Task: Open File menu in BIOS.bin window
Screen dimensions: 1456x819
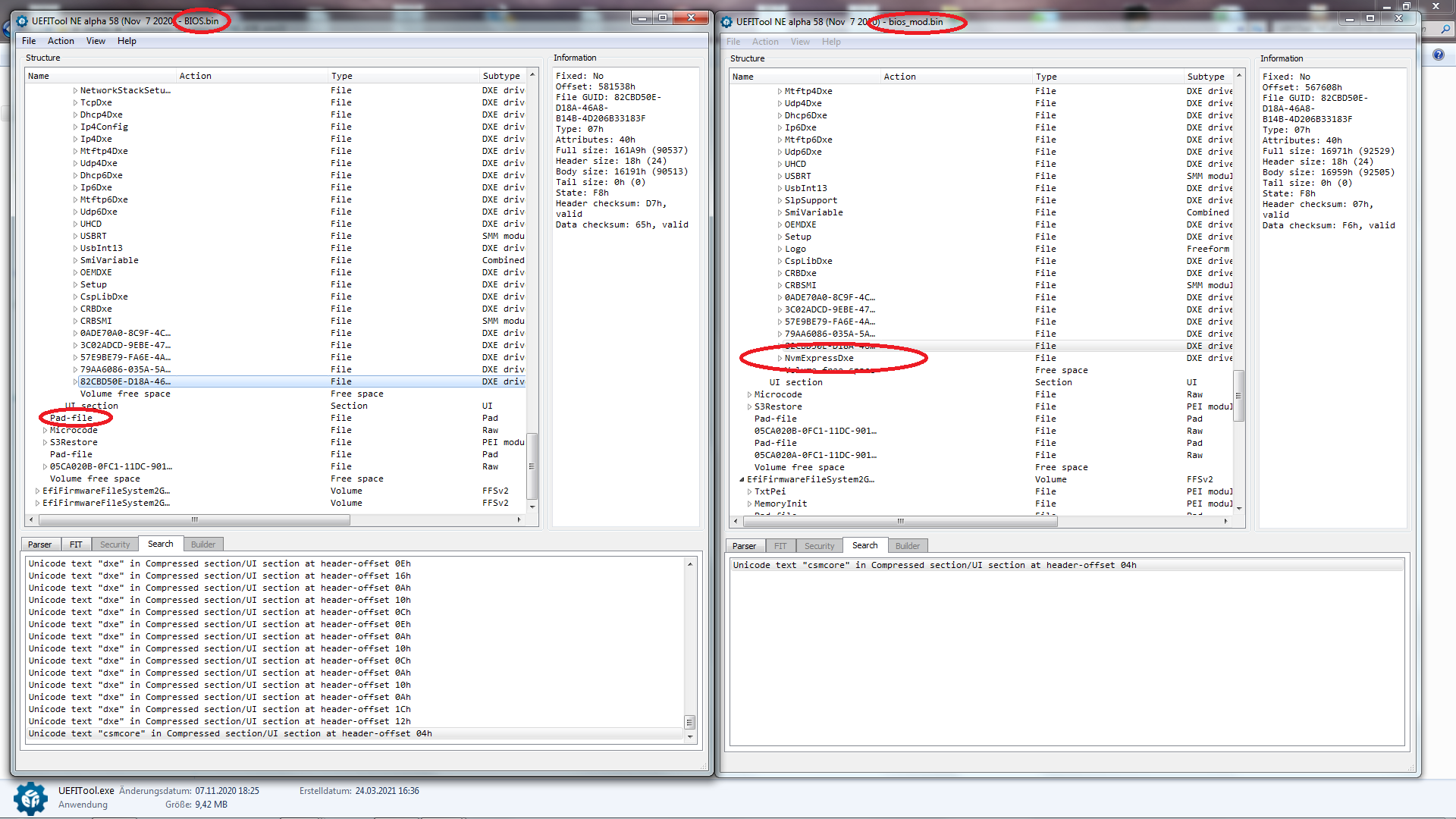Action: coord(29,41)
